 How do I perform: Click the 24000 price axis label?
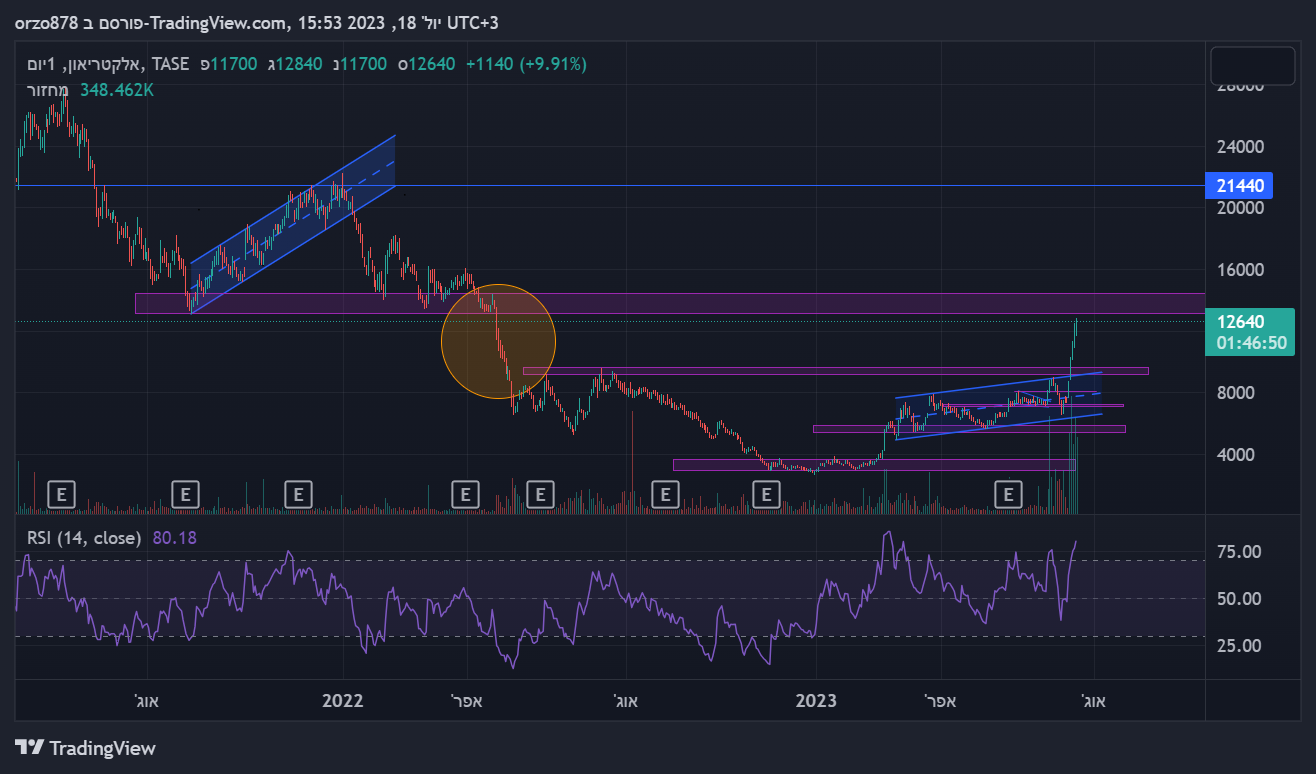click(x=1241, y=147)
